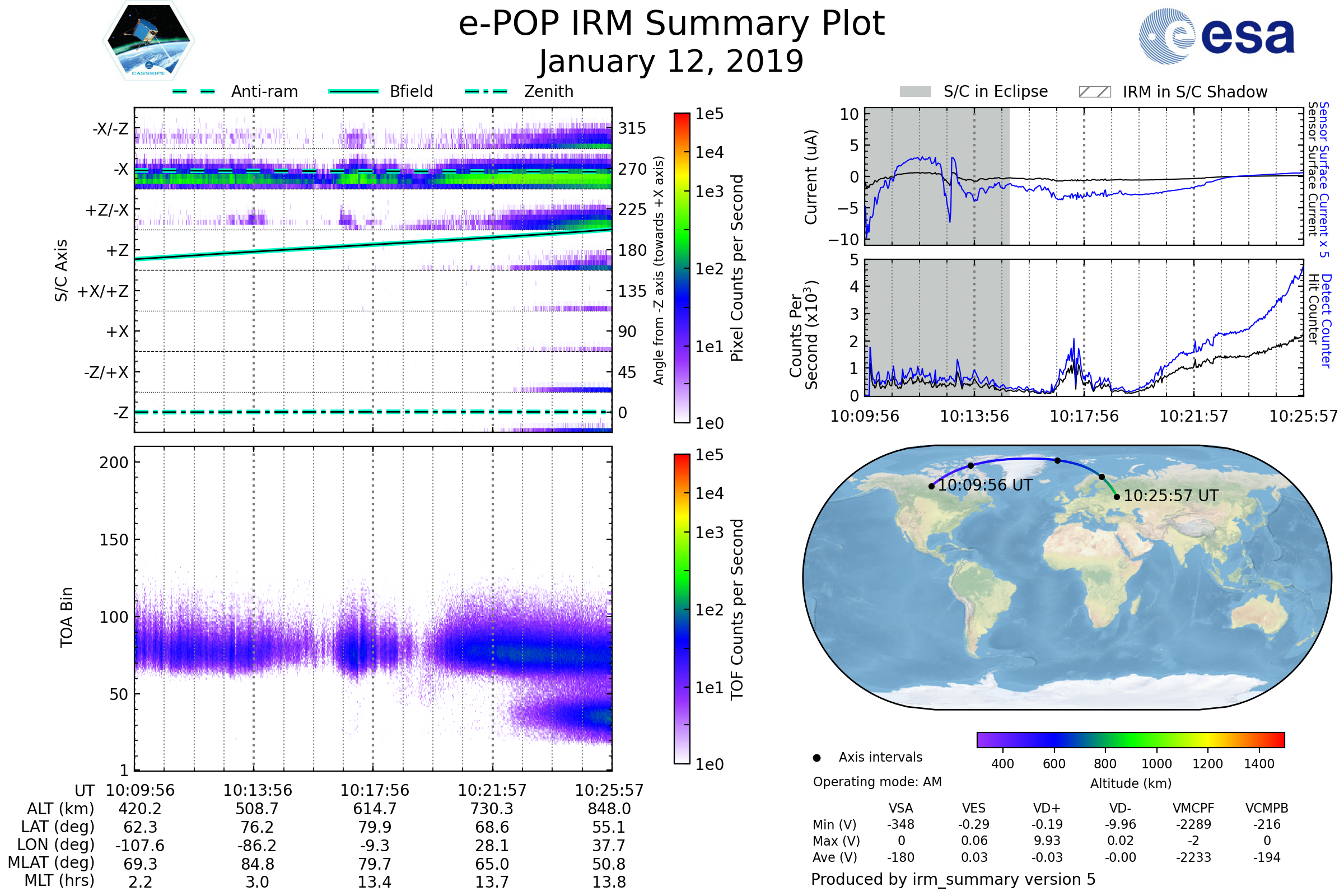This screenshot has height=896, width=1344.
Task: Click the Operating mode: AM label
Action: 877,782
